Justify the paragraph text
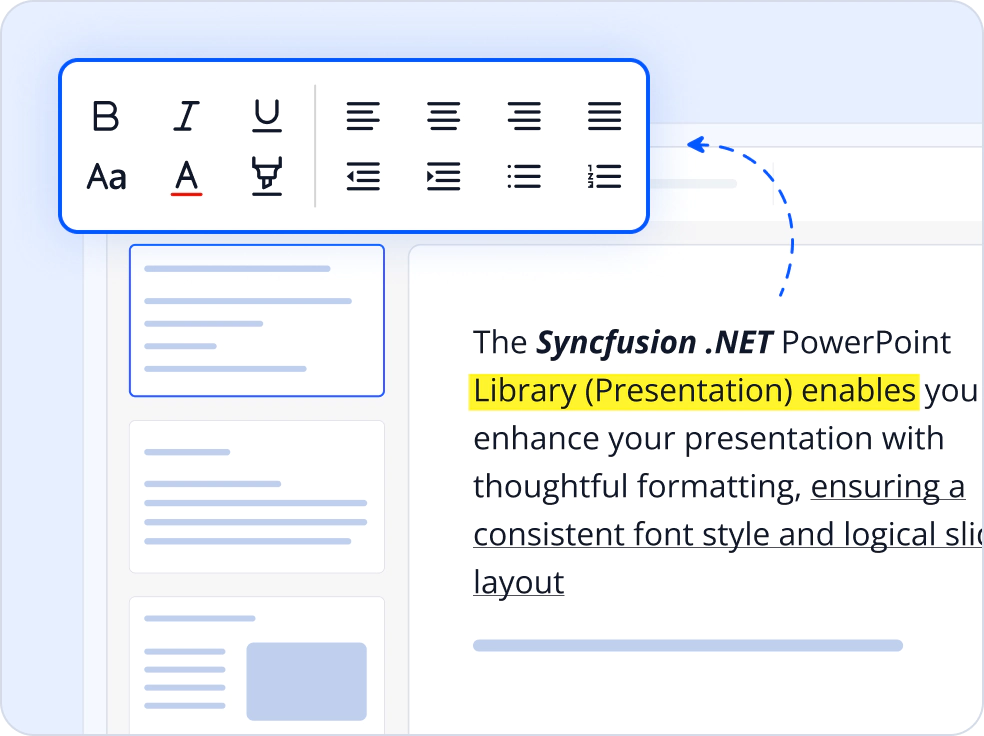This screenshot has height=736, width=984. (604, 116)
